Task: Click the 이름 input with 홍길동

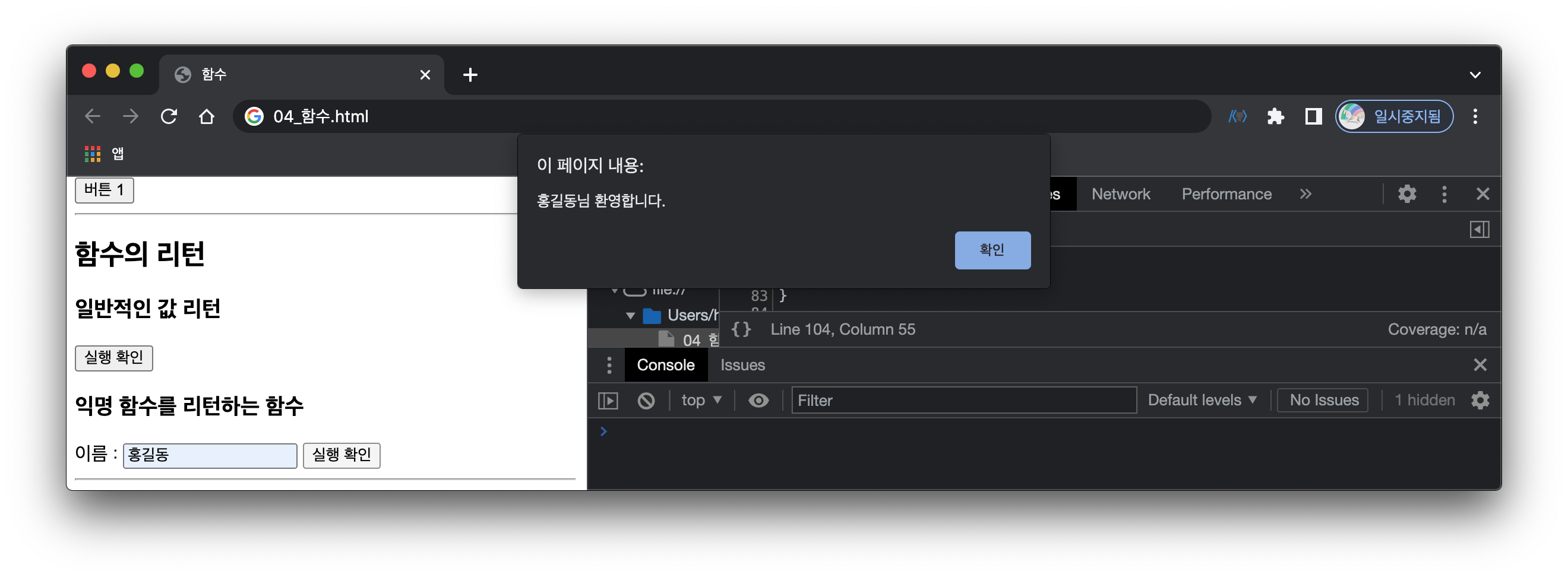Action: pyautogui.click(x=210, y=456)
